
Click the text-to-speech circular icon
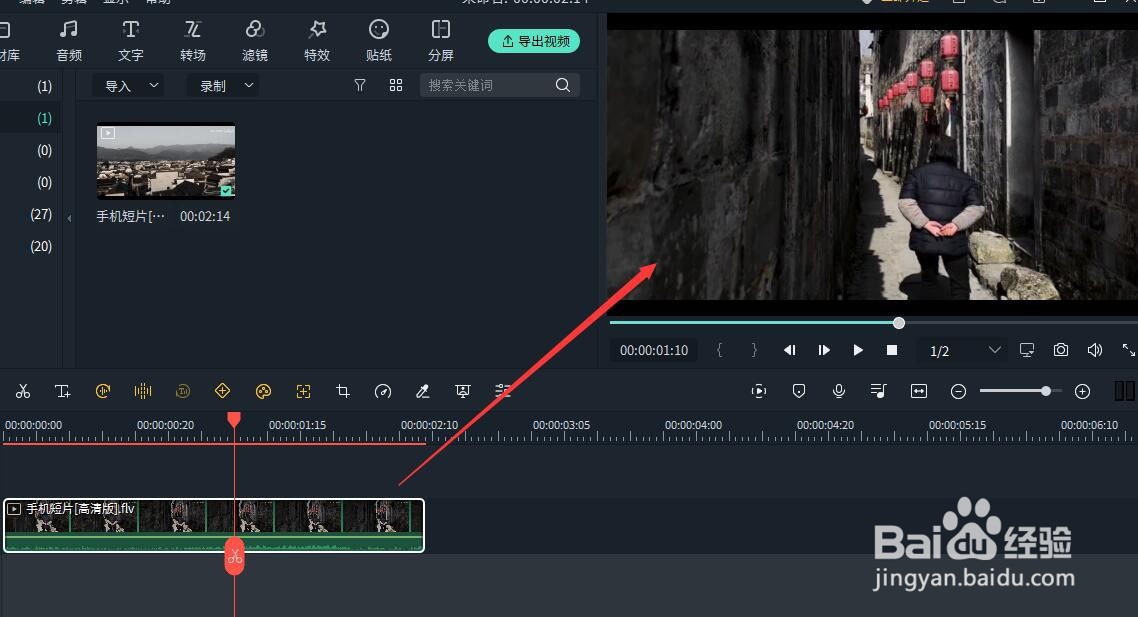coord(183,392)
